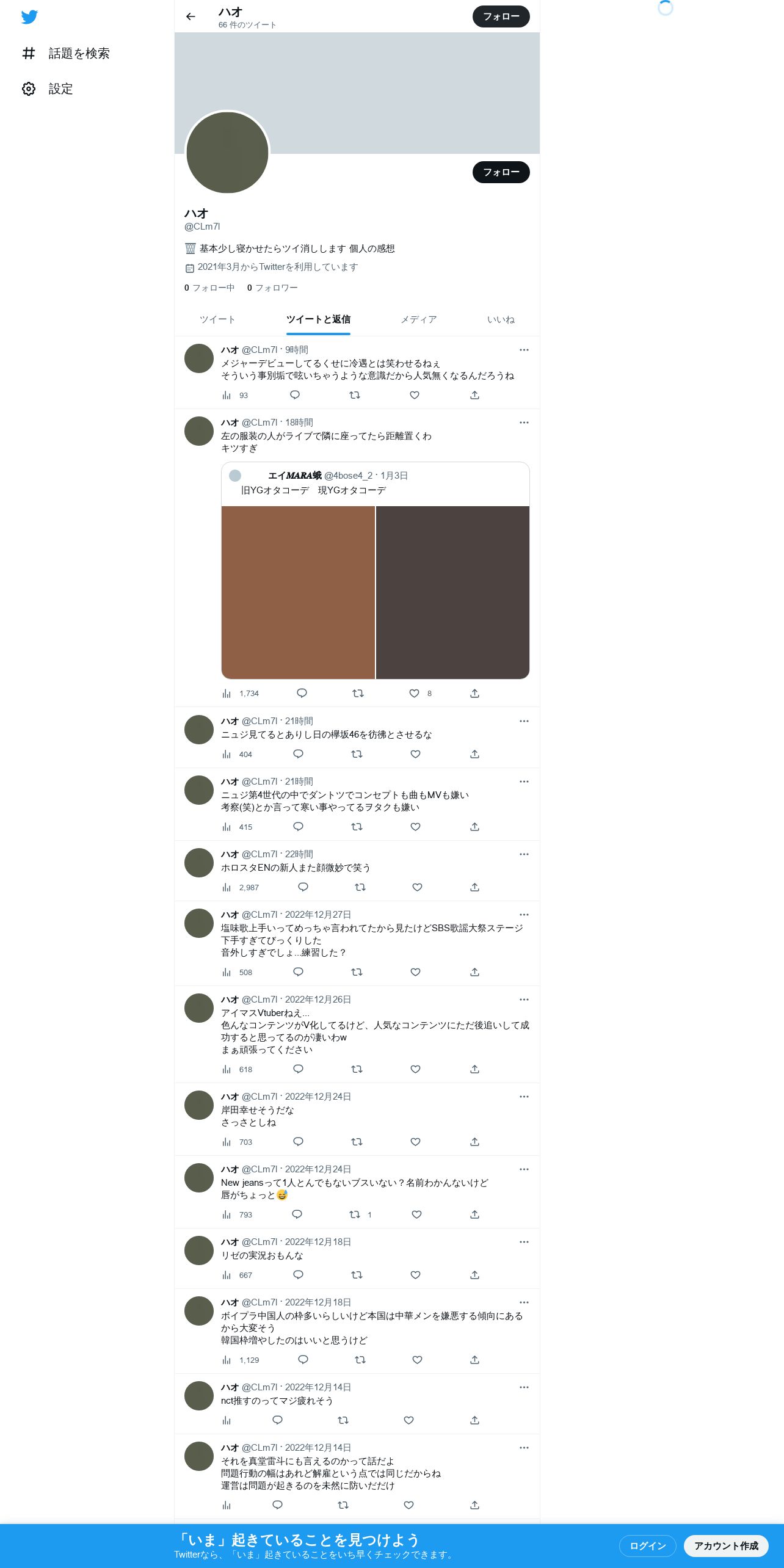Open more options on the 岸田 tweet
The height and width of the screenshot is (1568, 784).
pos(524,1097)
